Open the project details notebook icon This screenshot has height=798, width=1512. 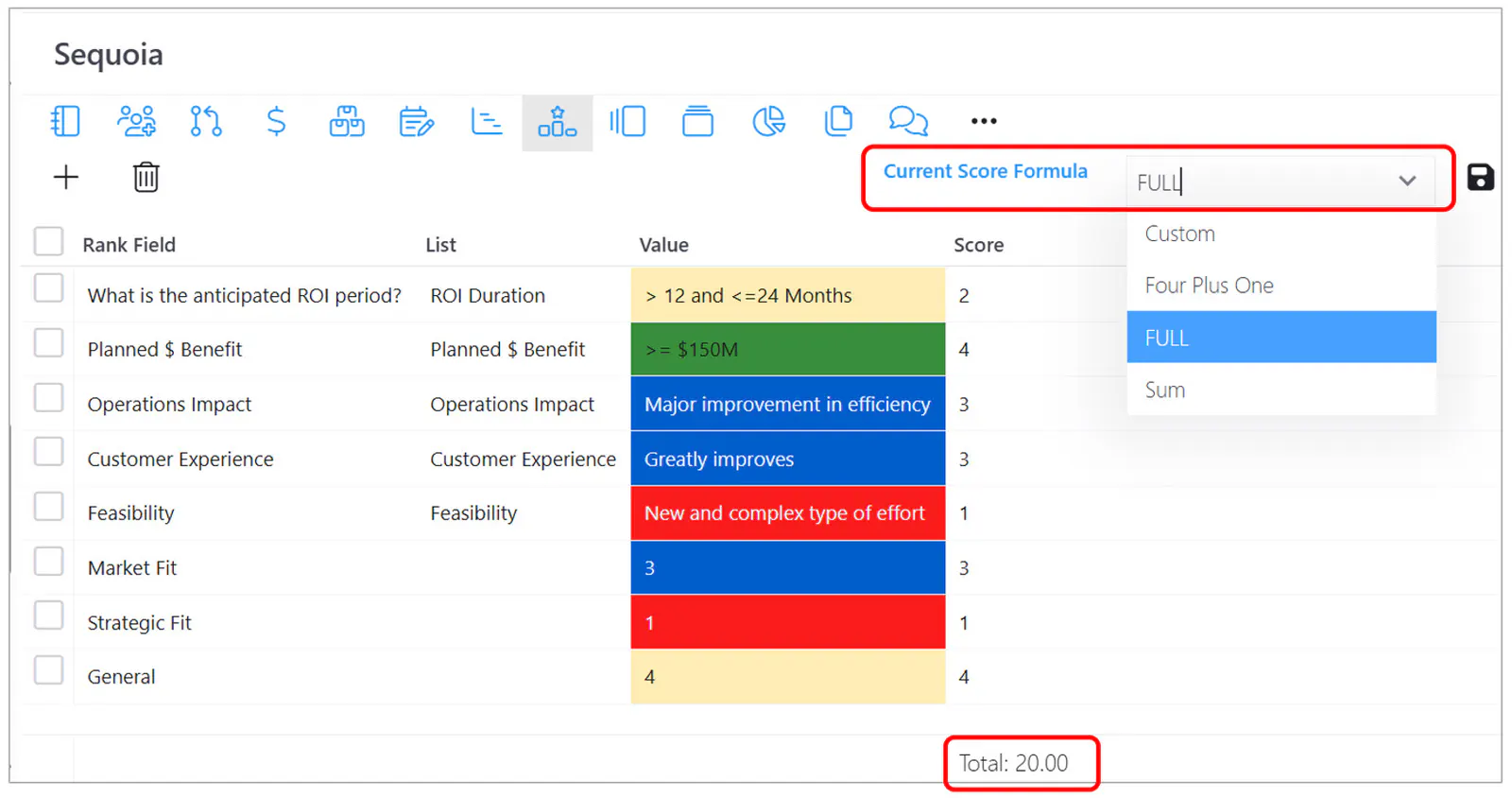pos(65,122)
